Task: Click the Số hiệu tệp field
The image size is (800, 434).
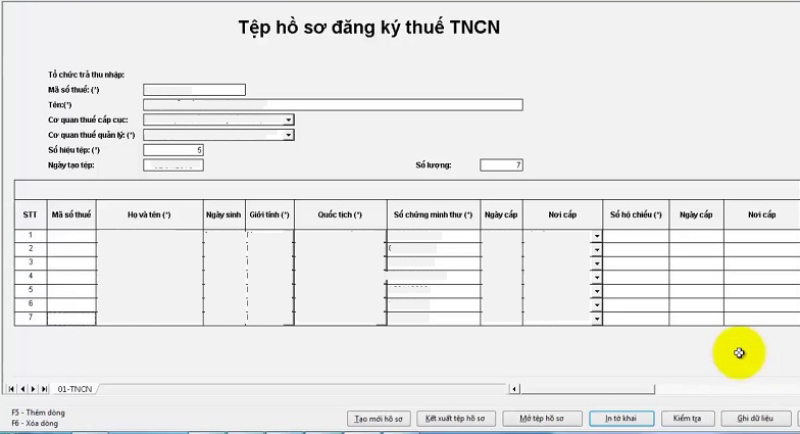Action: coord(173,150)
